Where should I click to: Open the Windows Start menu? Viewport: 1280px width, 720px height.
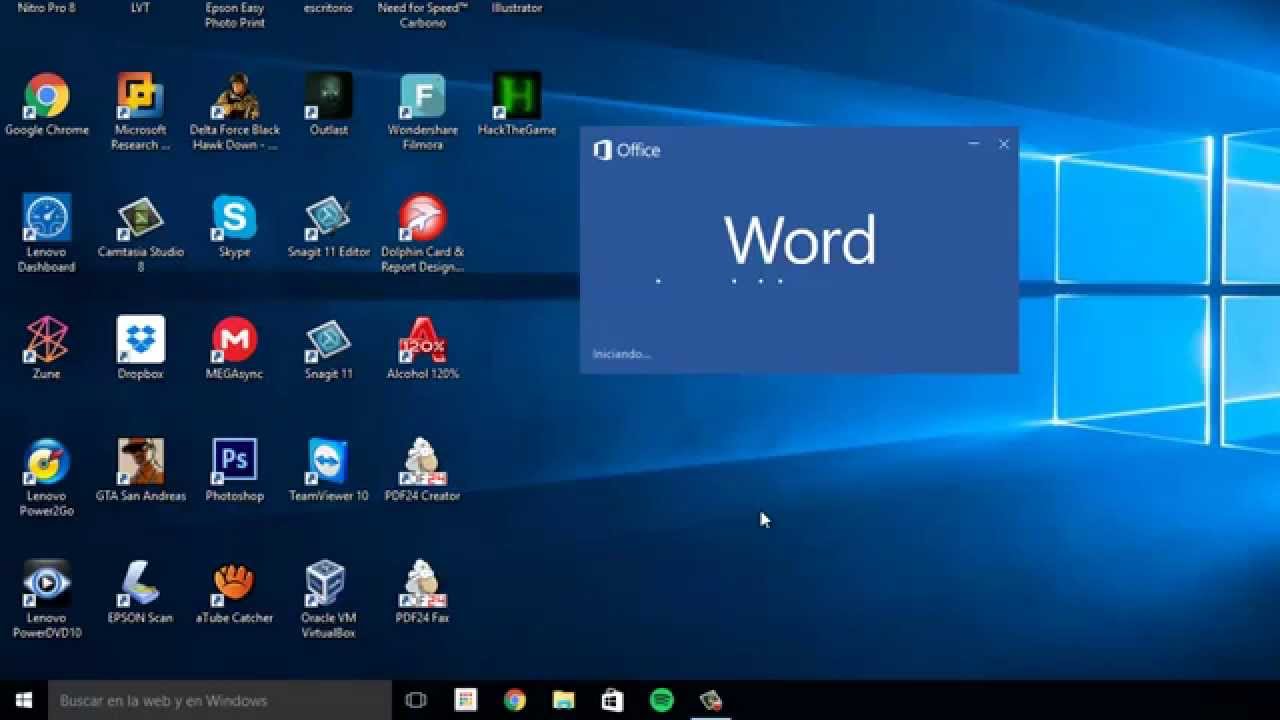[x=24, y=700]
